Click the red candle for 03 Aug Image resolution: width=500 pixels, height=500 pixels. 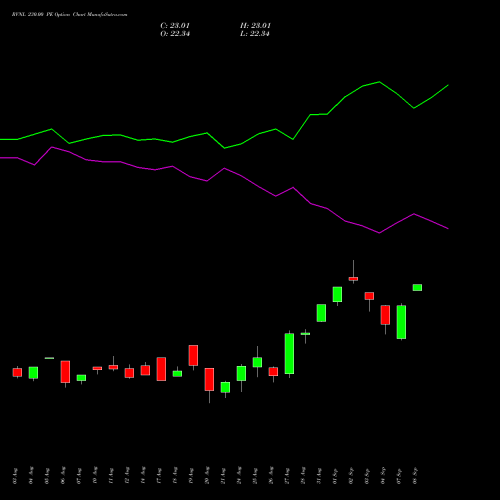point(17,372)
